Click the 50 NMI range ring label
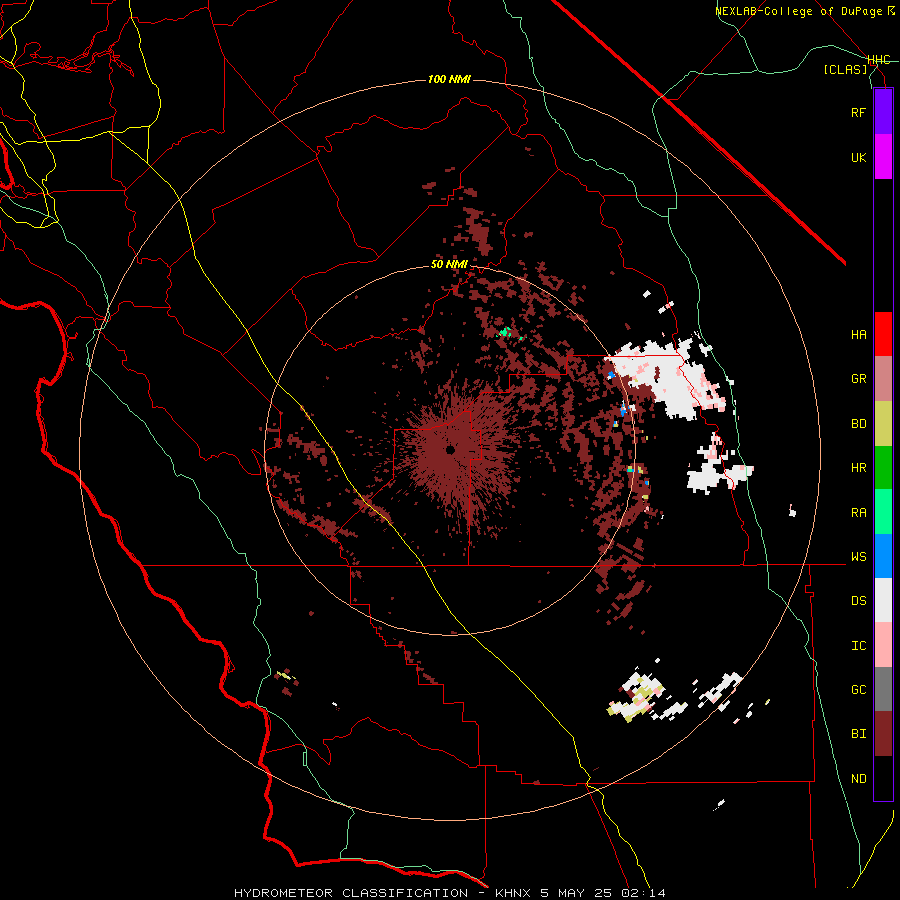Viewport: 900px width, 900px height. click(449, 265)
